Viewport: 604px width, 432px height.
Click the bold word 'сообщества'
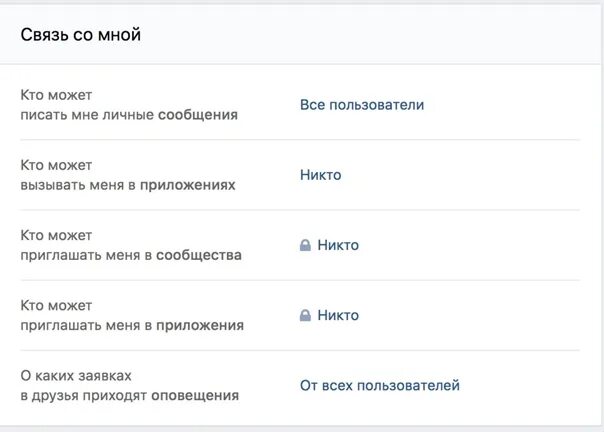click(199, 255)
